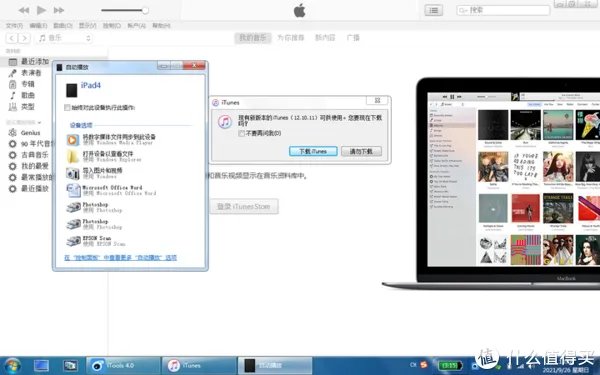The height and width of the screenshot is (375, 600).
Task: Open the 编辑(E) menu
Action: click(38, 26)
